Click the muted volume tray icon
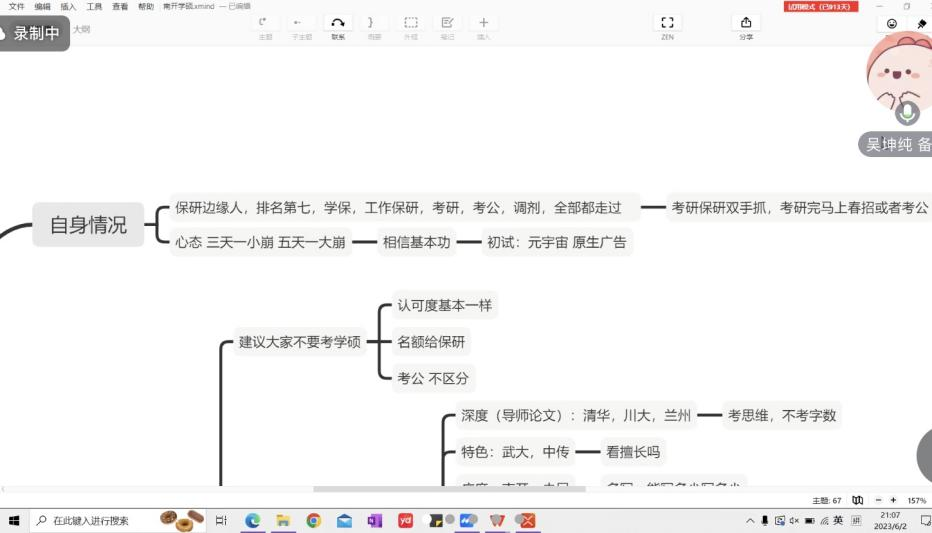This screenshot has width=932, height=533. coord(795,521)
